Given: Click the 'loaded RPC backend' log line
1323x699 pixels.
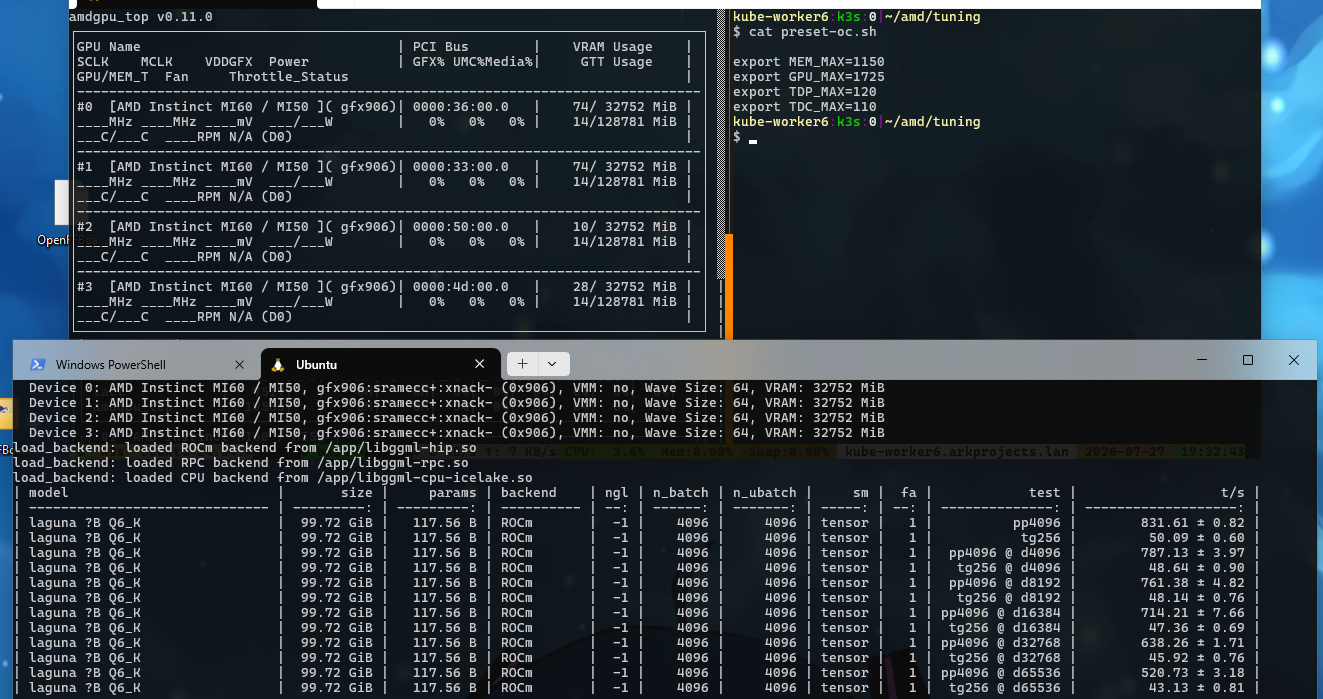Looking at the screenshot, I should click(x=241, y=463).
